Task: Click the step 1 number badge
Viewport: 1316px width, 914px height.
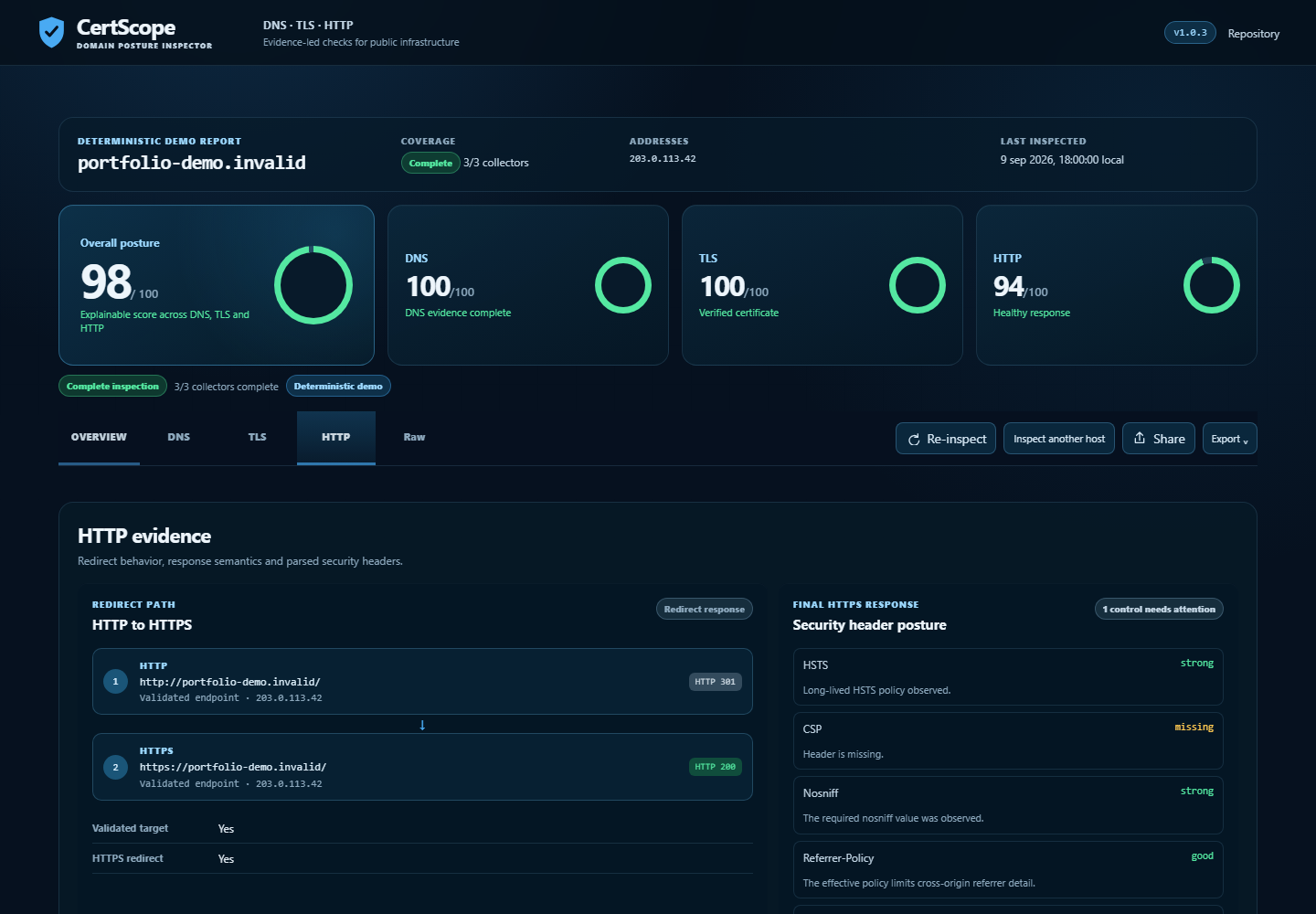Action: coord(115,681)
